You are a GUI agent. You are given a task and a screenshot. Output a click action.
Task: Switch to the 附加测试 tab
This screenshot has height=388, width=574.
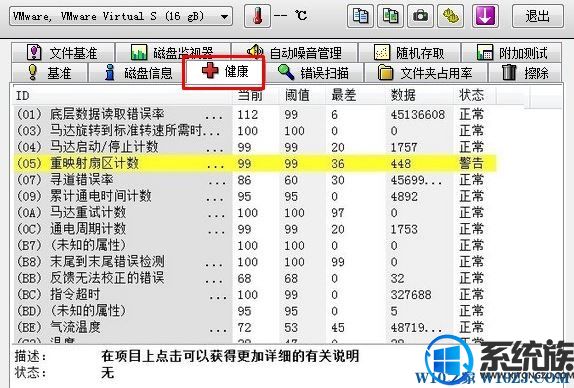point(512,53)
